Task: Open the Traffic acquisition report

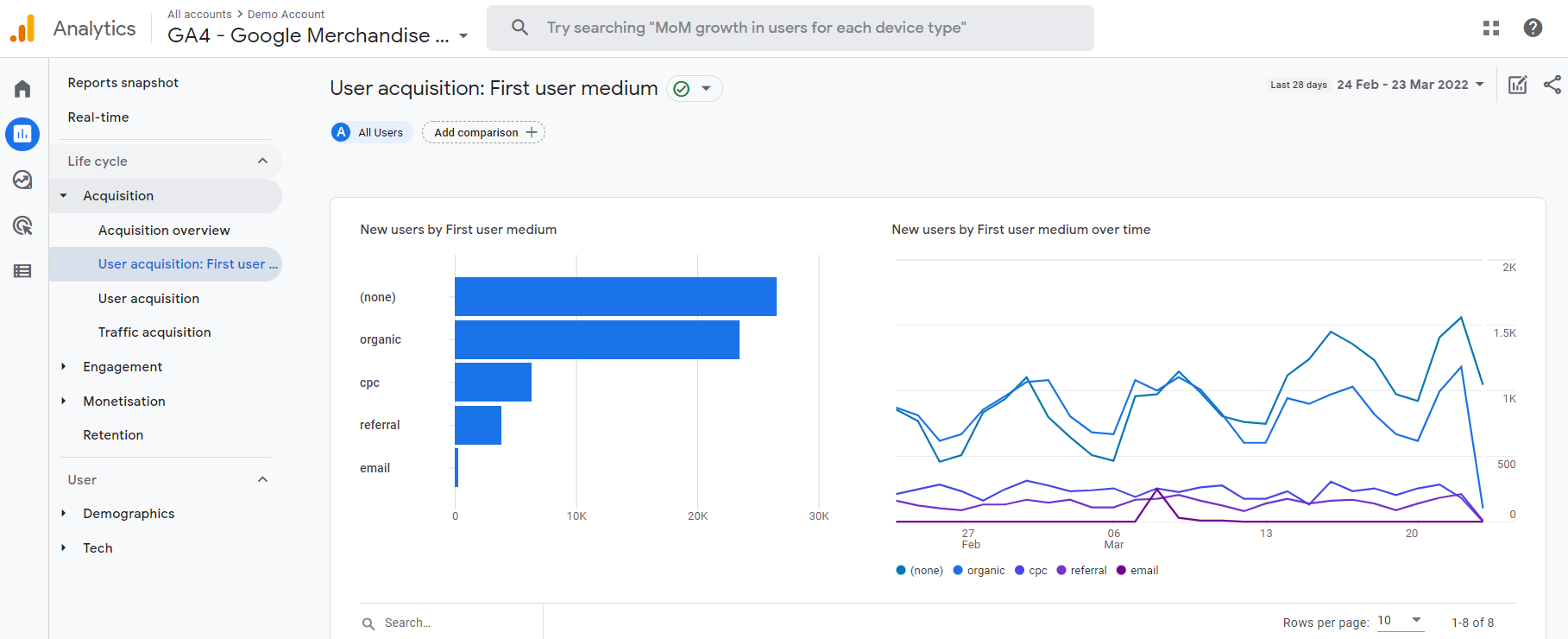Action: pyautogui.click(x=154, y=332)
